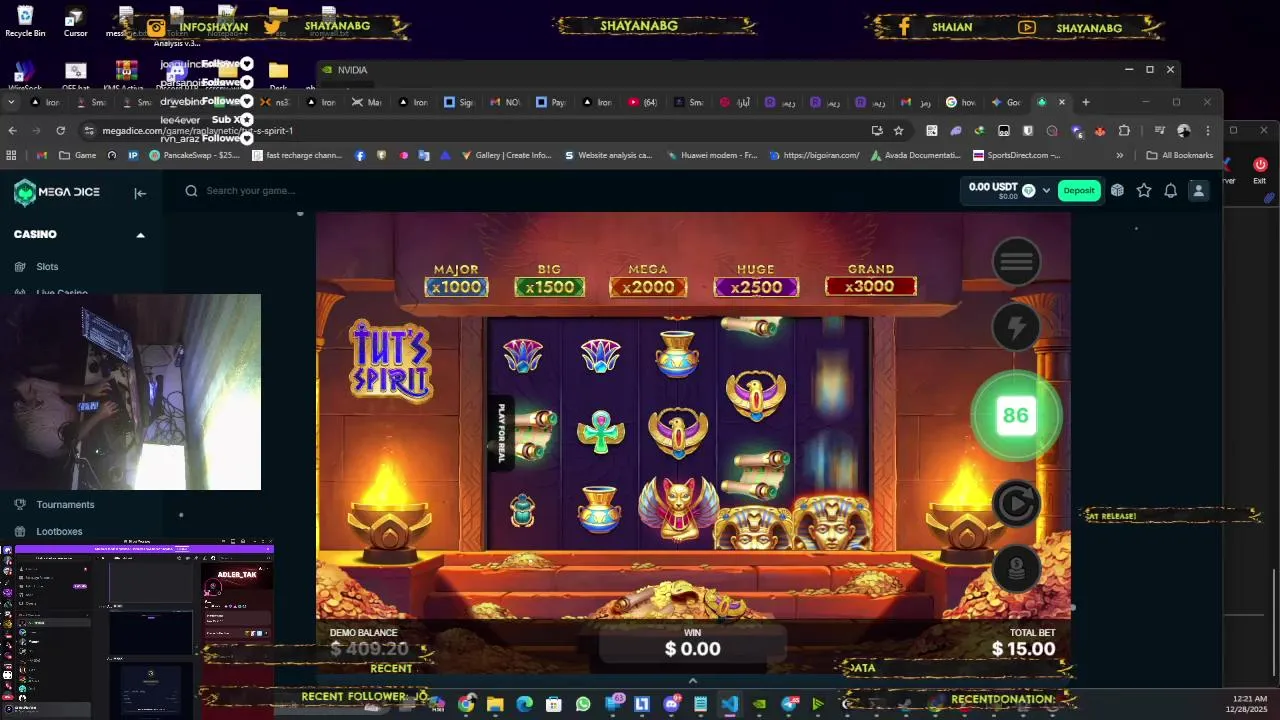Viewport: 1280px width, 720px height.
Task: Open File Explorer from the taskbar
Action: [495, 705]
